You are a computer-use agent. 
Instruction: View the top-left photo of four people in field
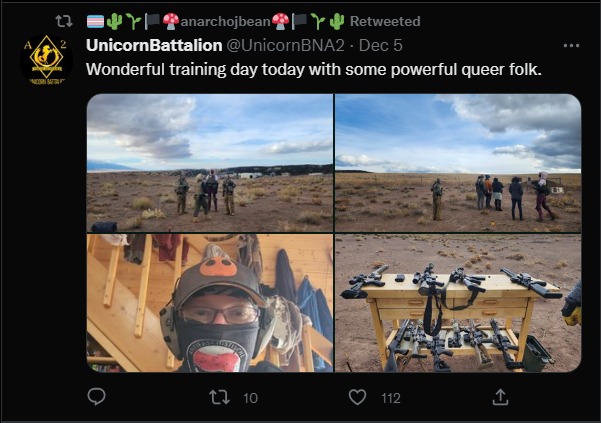pyautogui.click(x=210, y=163)
